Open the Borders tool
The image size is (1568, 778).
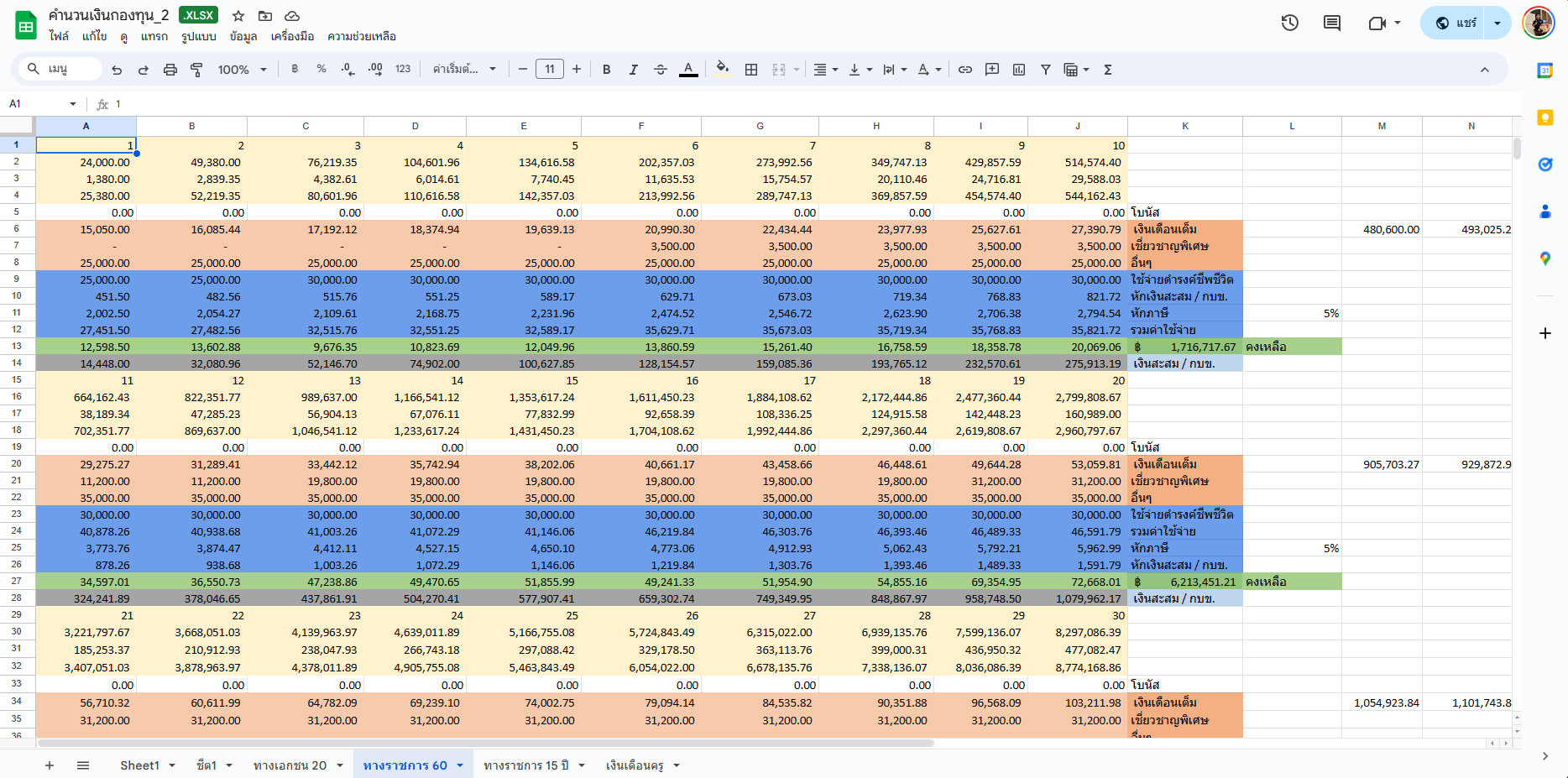tap(751, 70)
